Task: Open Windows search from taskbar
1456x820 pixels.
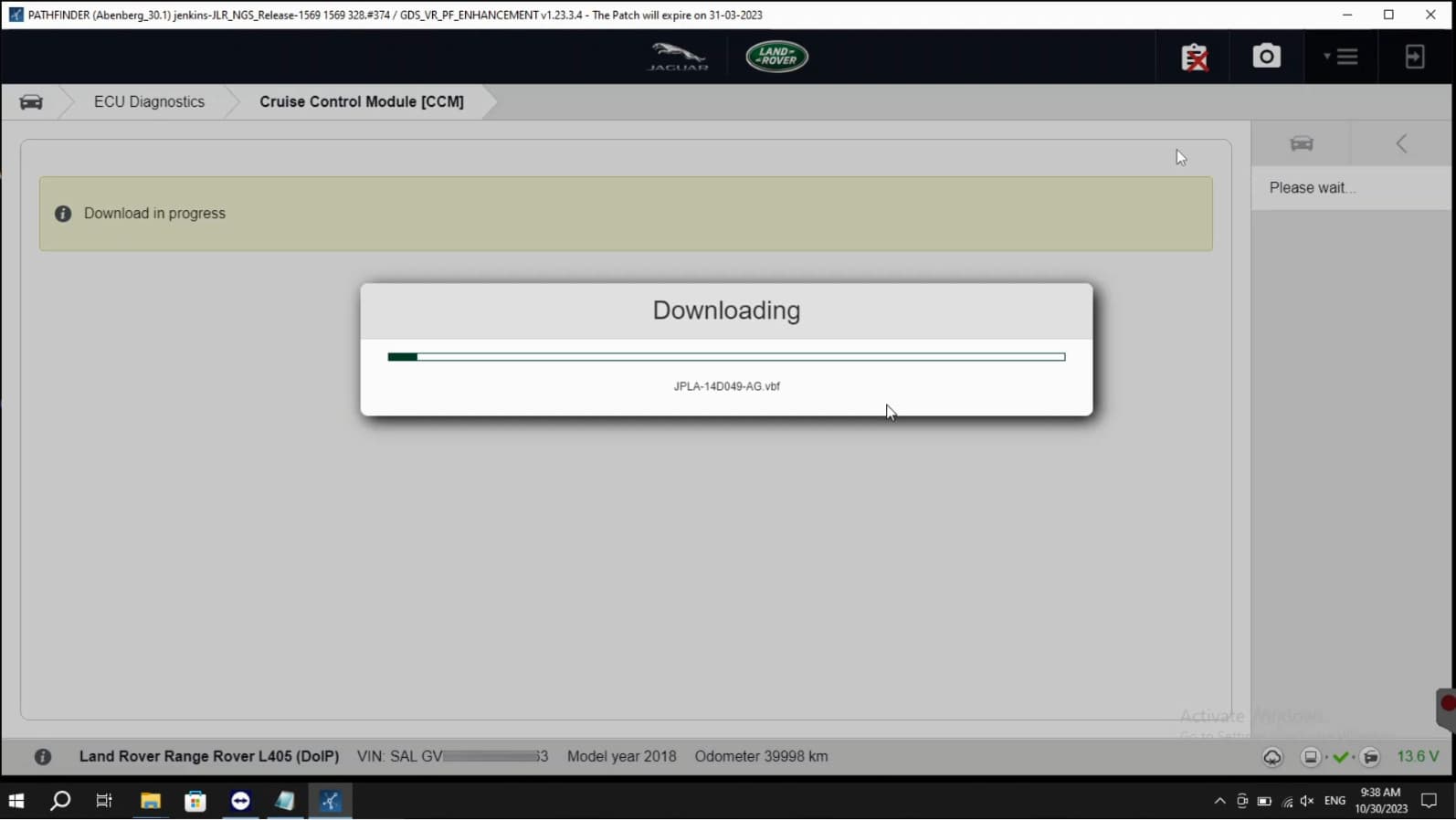Action: point(60,801)
